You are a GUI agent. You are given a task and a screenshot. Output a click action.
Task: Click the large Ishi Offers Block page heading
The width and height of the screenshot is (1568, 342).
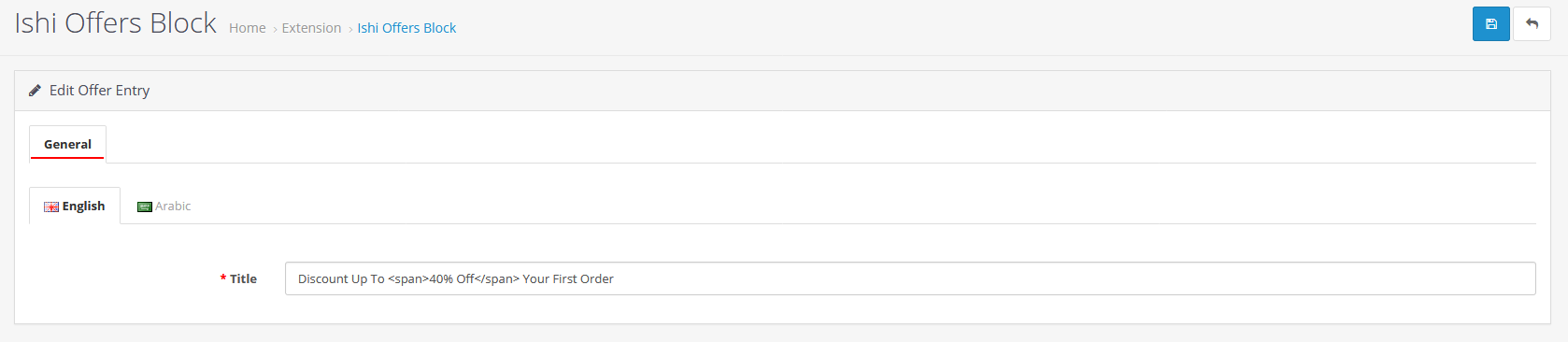pos(115,23)
